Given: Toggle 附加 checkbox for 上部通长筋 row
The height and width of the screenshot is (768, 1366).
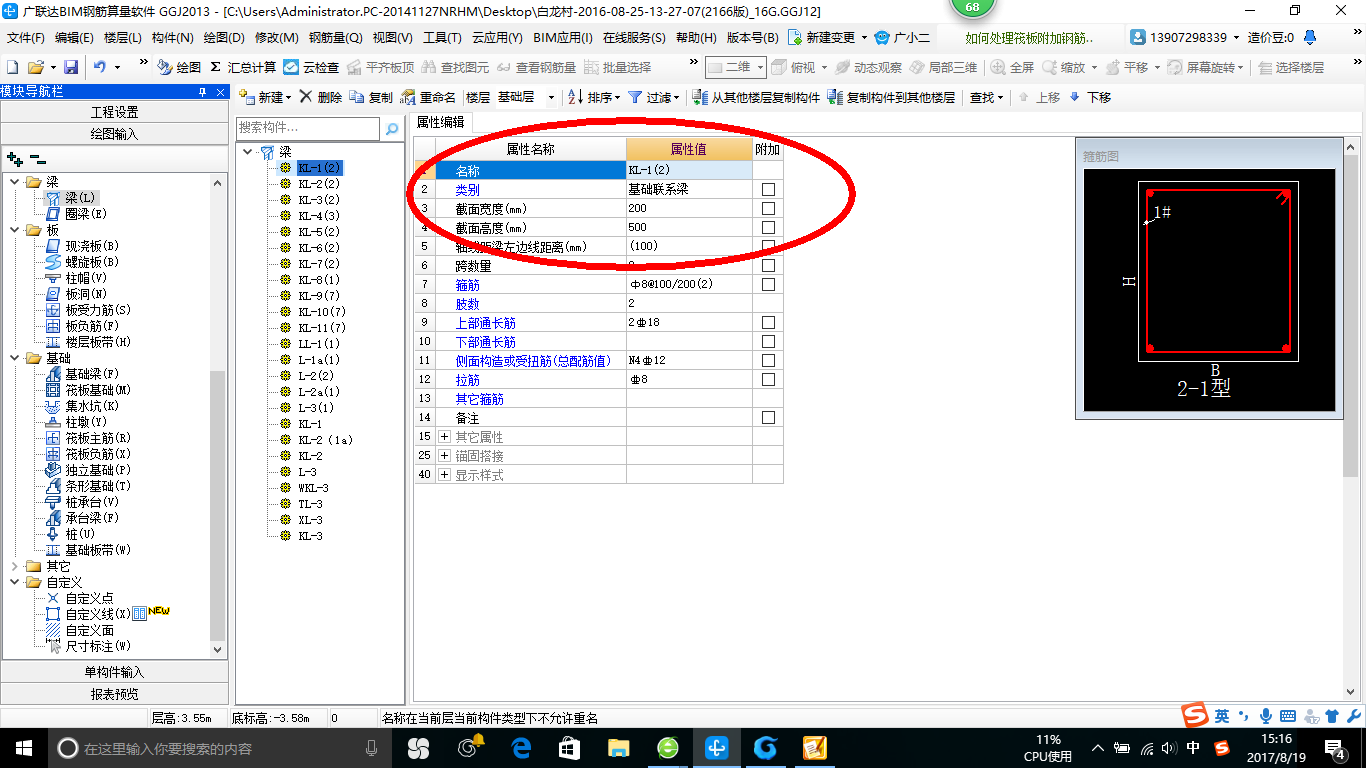Looking at the screenshot, I should click(768, 323).
